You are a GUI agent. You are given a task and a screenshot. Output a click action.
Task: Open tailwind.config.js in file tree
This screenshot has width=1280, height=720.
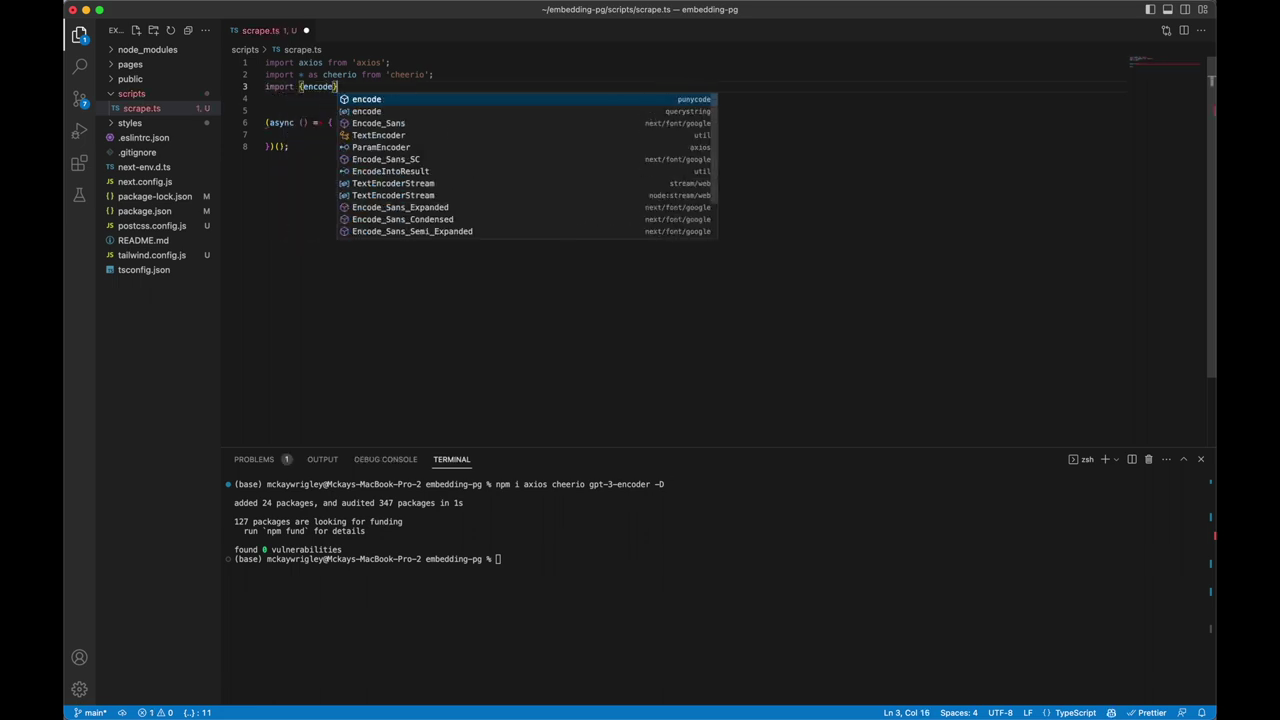(x=152, y=255)
